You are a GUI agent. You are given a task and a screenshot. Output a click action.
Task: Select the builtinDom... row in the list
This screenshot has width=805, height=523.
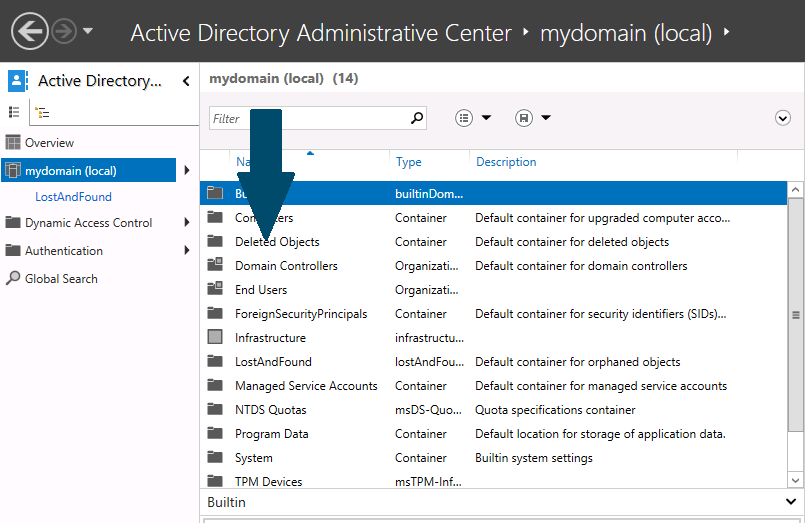pyautogui.click(x=493, y=193)
